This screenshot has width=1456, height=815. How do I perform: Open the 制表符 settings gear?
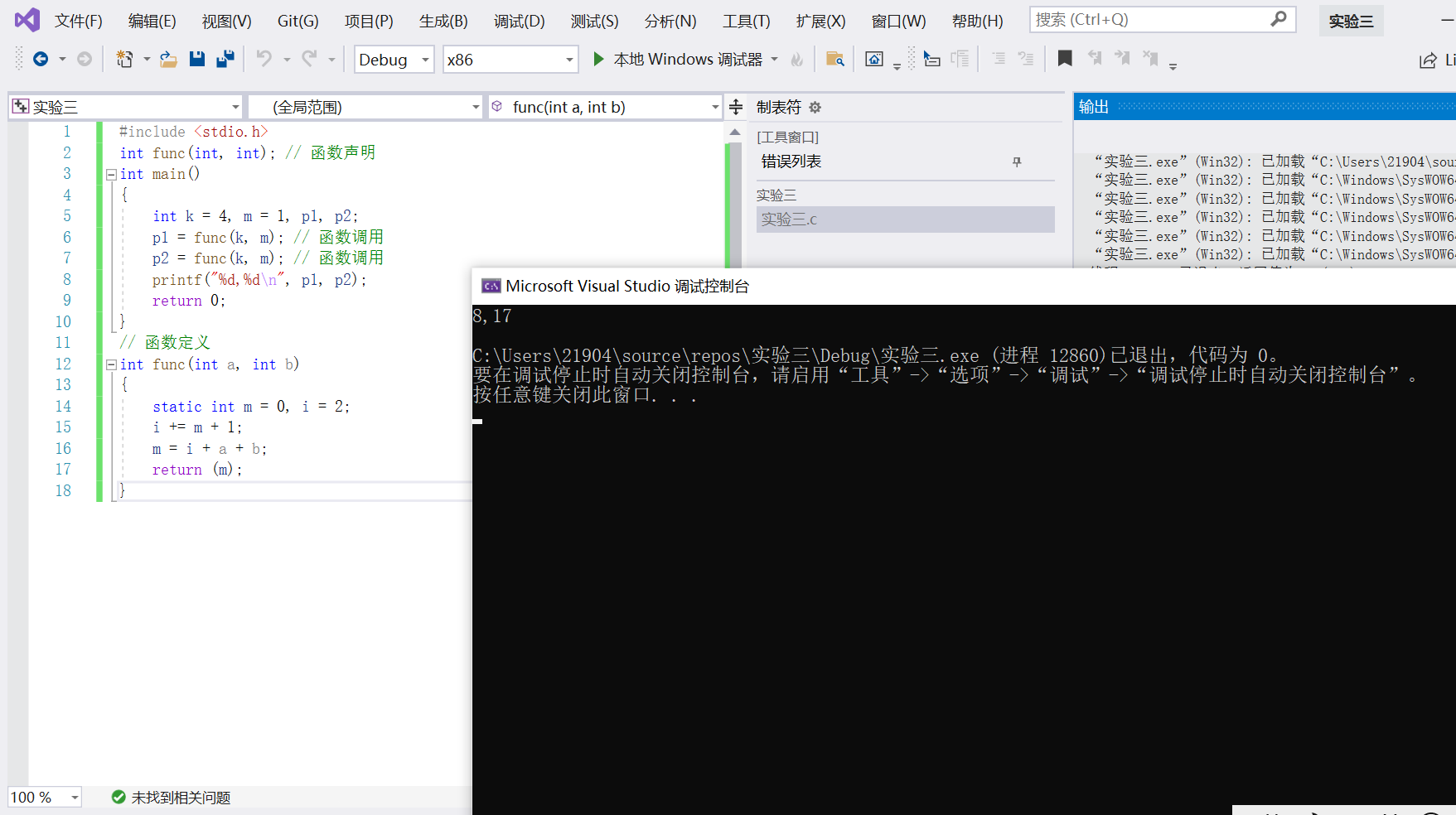pyautogui.click(x=815, y=107)
